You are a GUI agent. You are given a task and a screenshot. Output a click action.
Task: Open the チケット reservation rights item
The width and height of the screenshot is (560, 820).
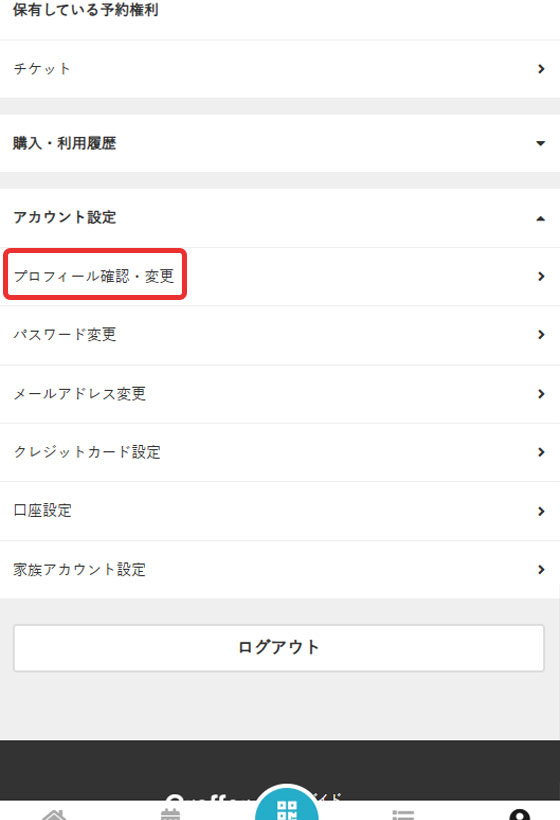pos(280,69)
